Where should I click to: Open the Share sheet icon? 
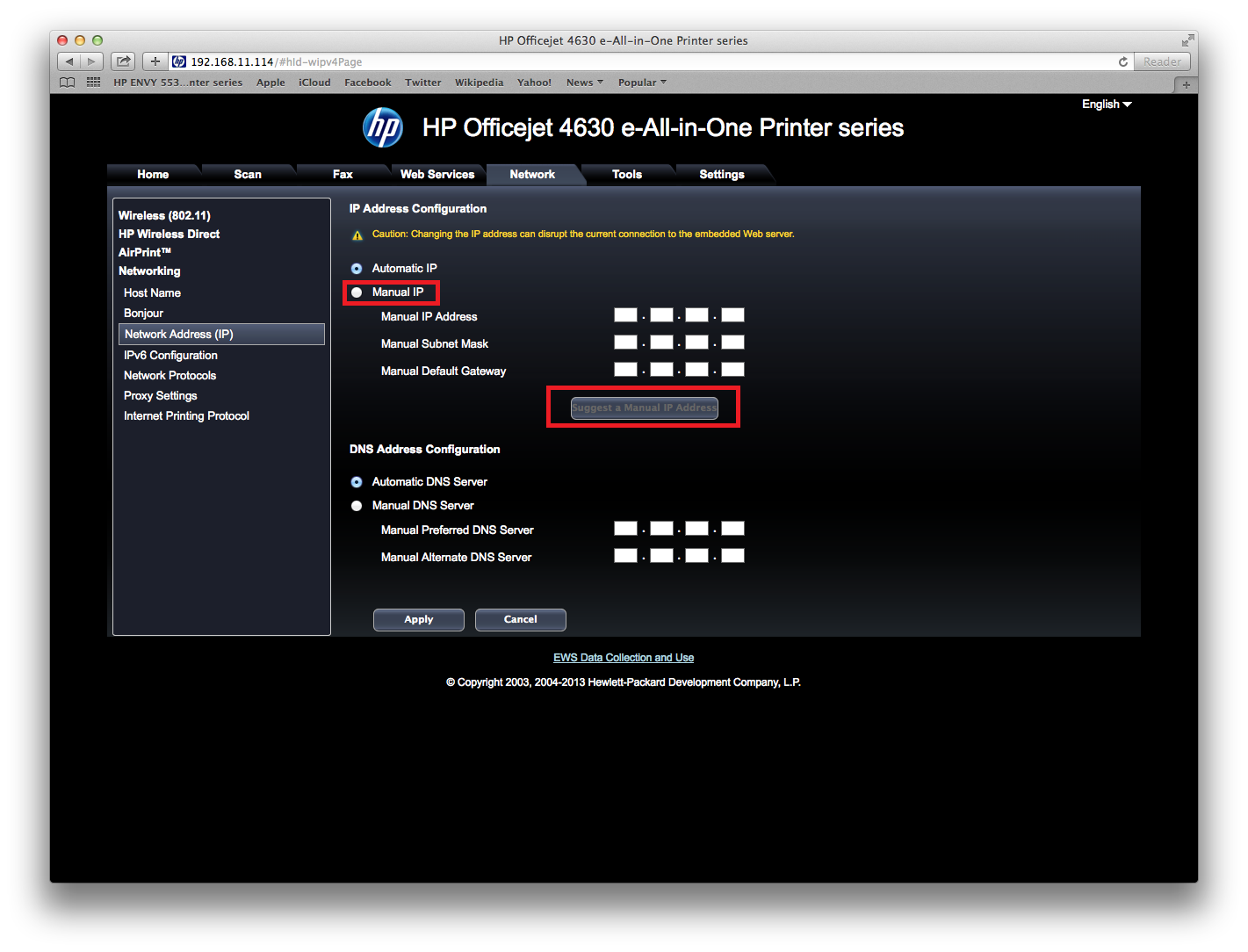tap(124, 61)
